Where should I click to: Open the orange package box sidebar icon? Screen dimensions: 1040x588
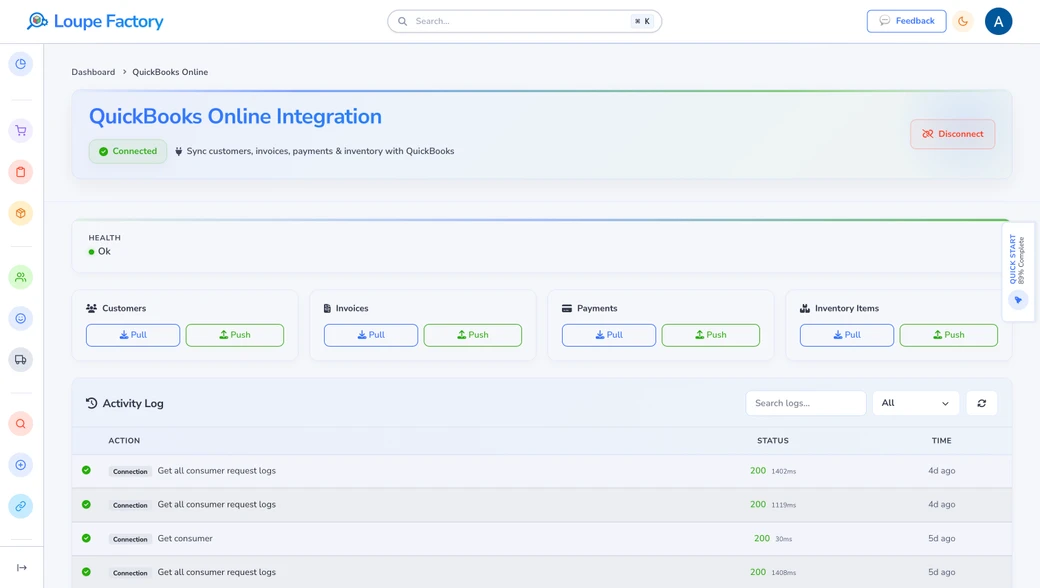(x=21, y=213)
